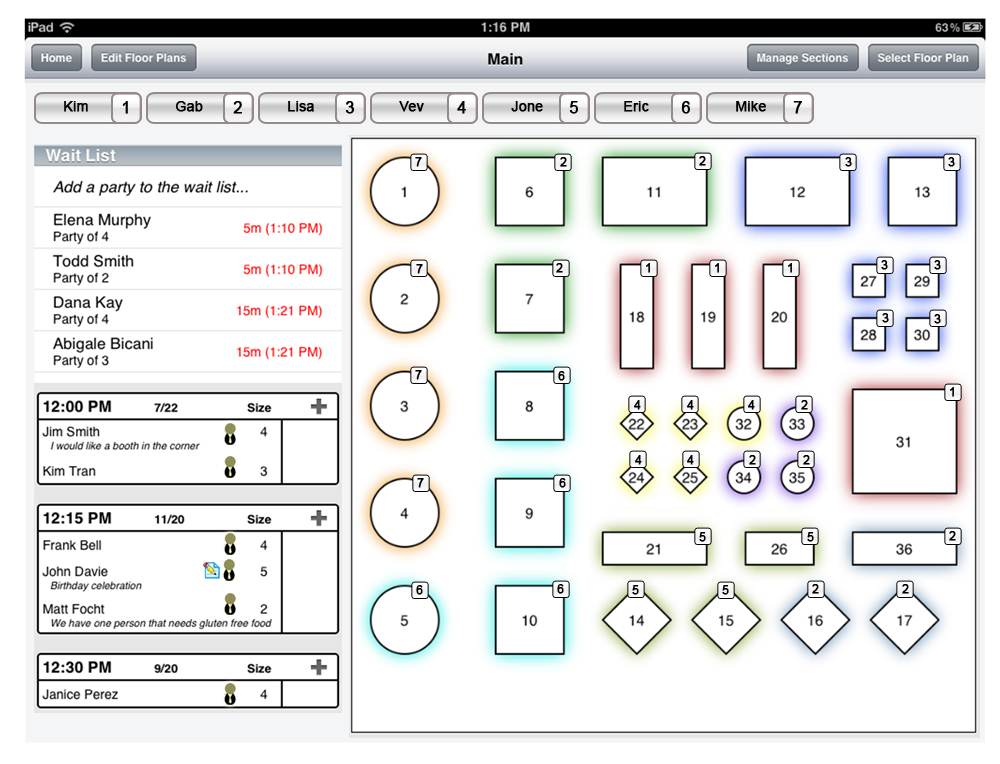Select large square table 31
1000x764 pixels.
point(904,441)
